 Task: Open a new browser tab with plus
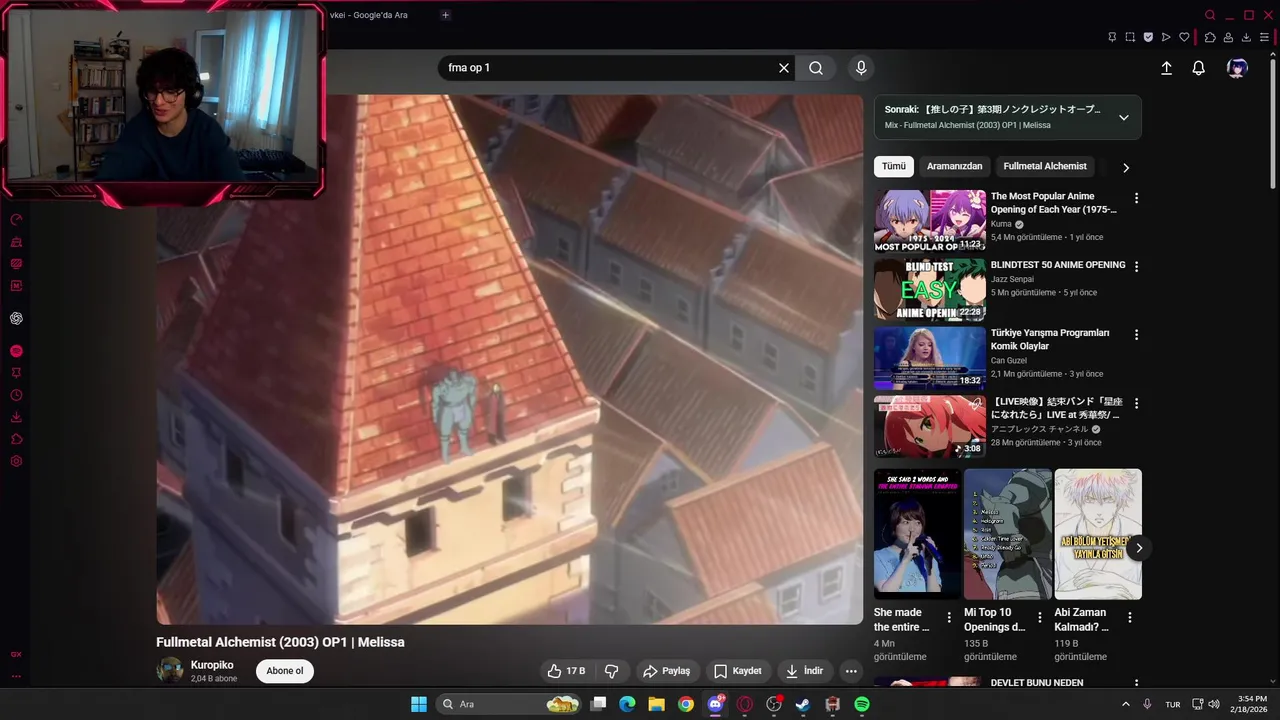[x=445, y=15]
